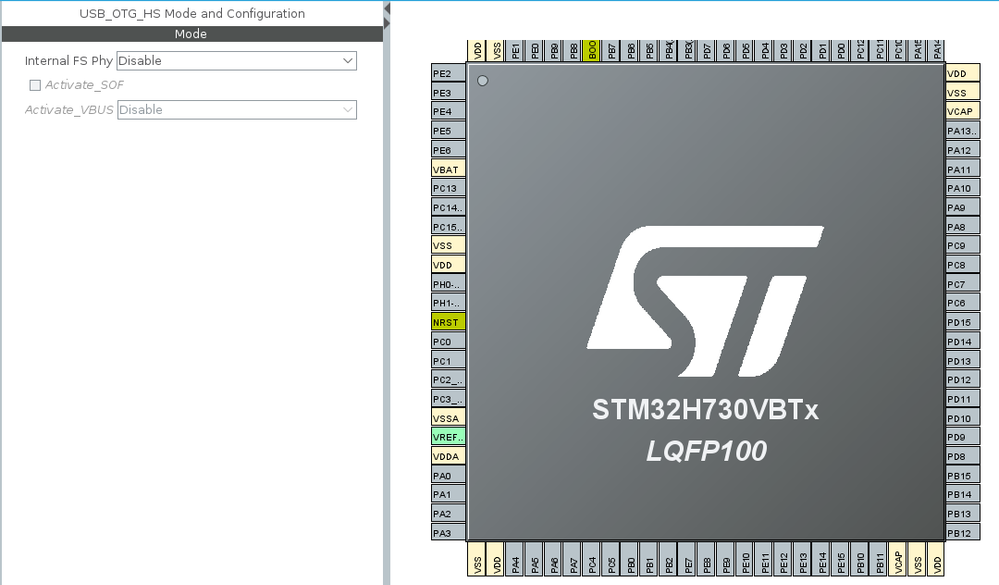Select pin PA10
999x585 pixels.
(963, 188)
